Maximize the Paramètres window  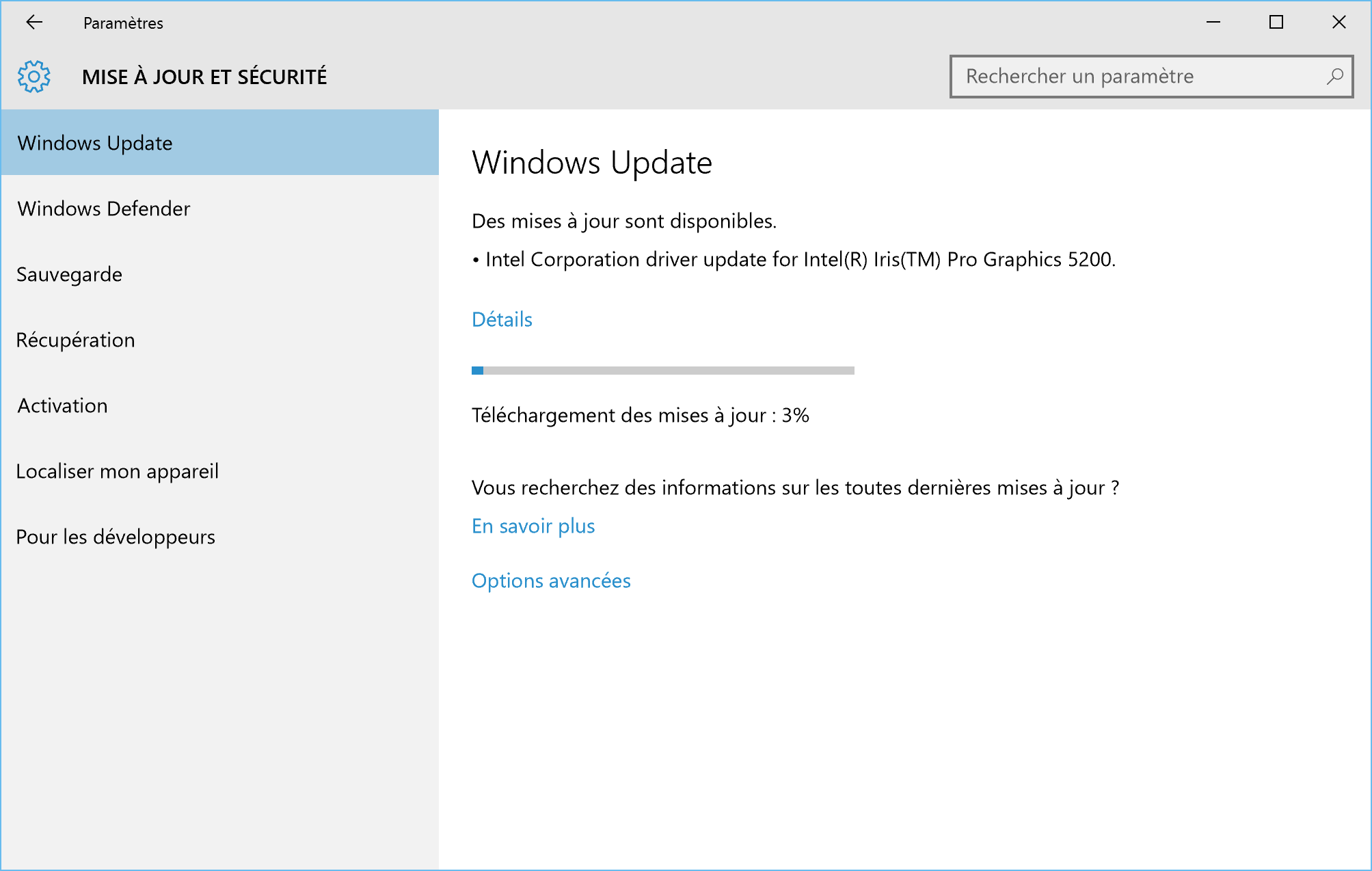(x=1276, y=23)
